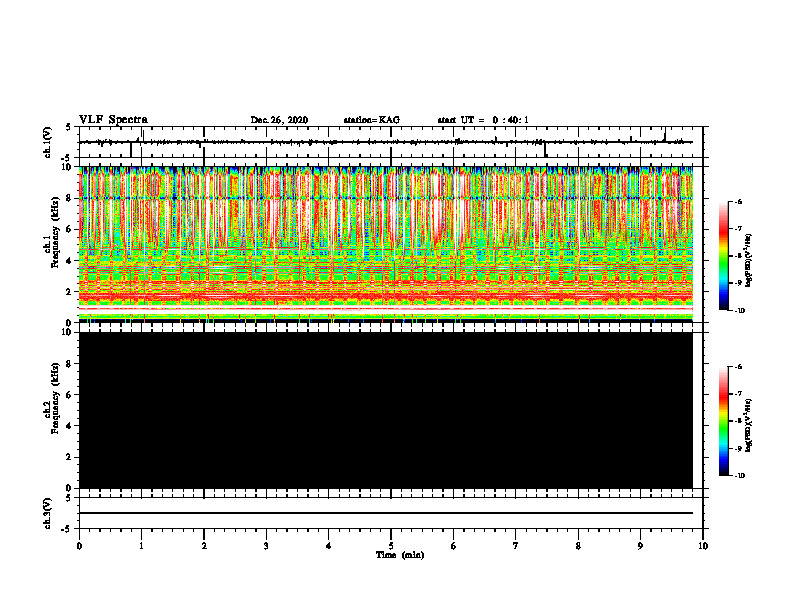The image size is (792, 612).
Task: Click the ch.1 "Frequency (kHz)" axis label
Action: click(55, 232)
